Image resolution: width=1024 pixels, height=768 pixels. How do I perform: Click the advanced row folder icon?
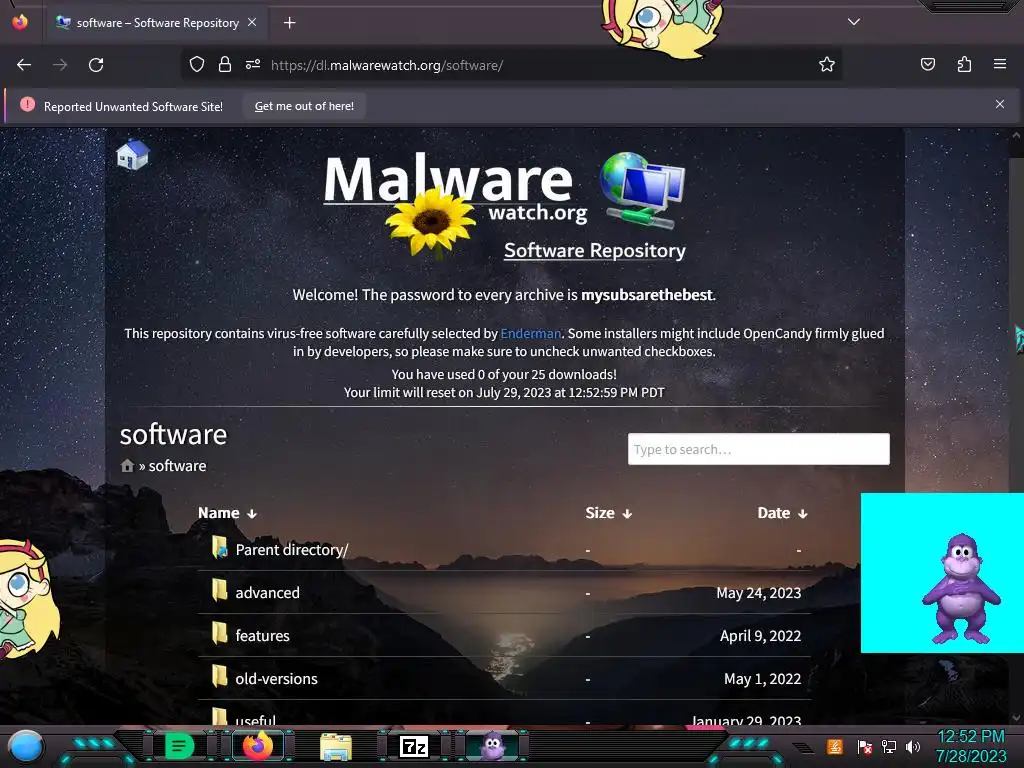tap(219, 590)
